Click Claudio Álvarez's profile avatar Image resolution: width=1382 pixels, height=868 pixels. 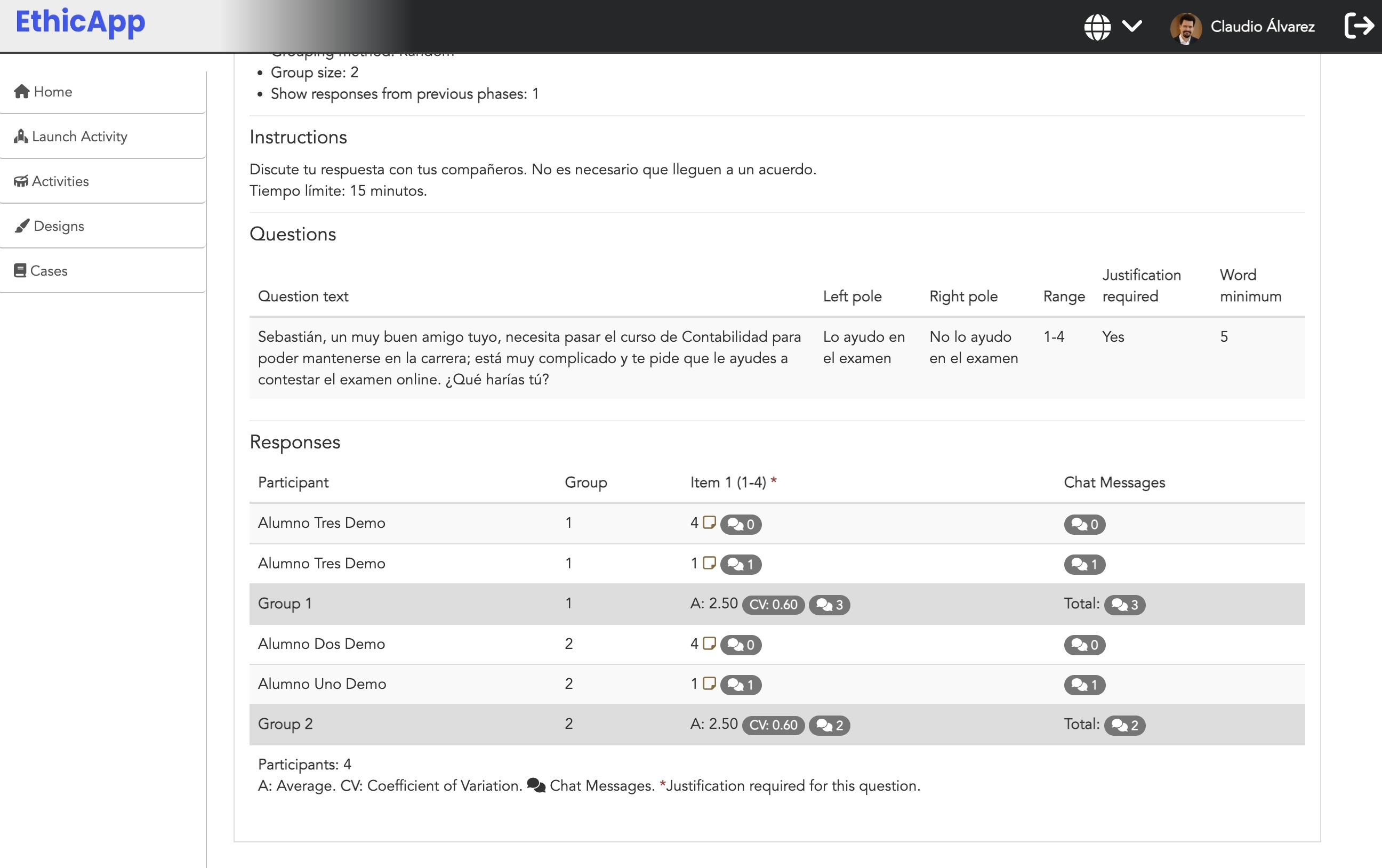point(1185,27)
